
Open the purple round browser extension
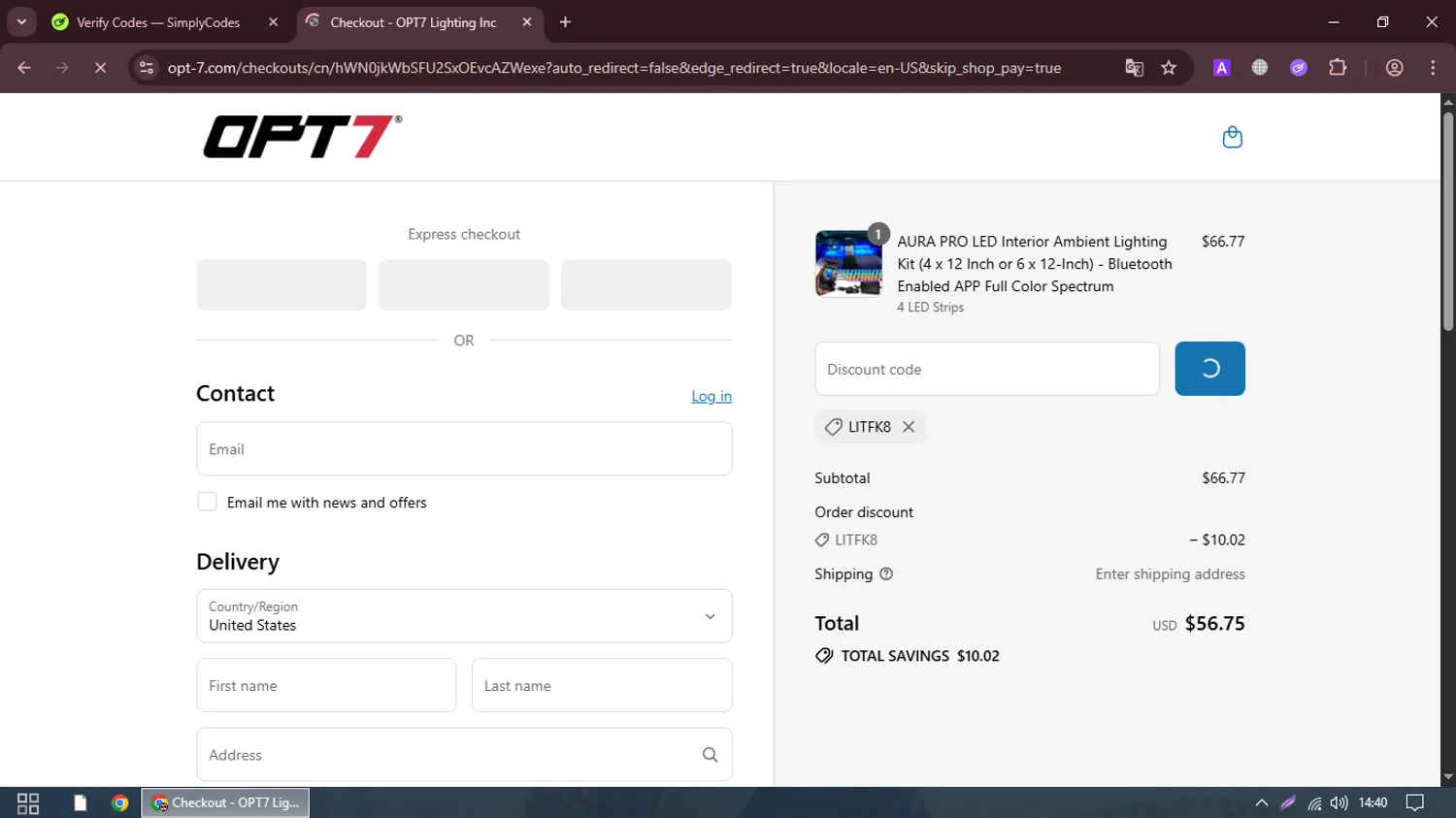[1298, 68]
